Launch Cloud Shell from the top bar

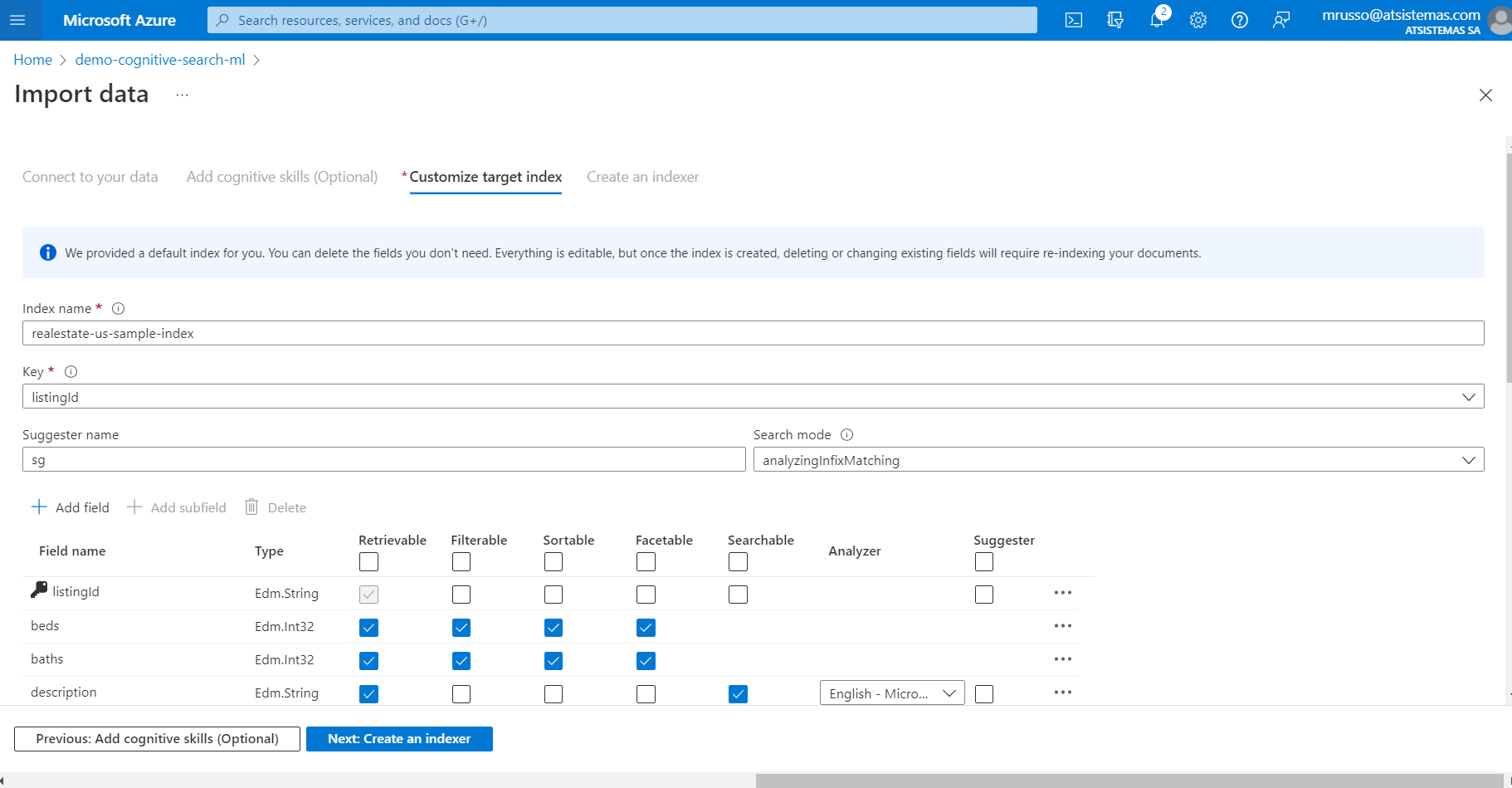tap(1074, 20)
